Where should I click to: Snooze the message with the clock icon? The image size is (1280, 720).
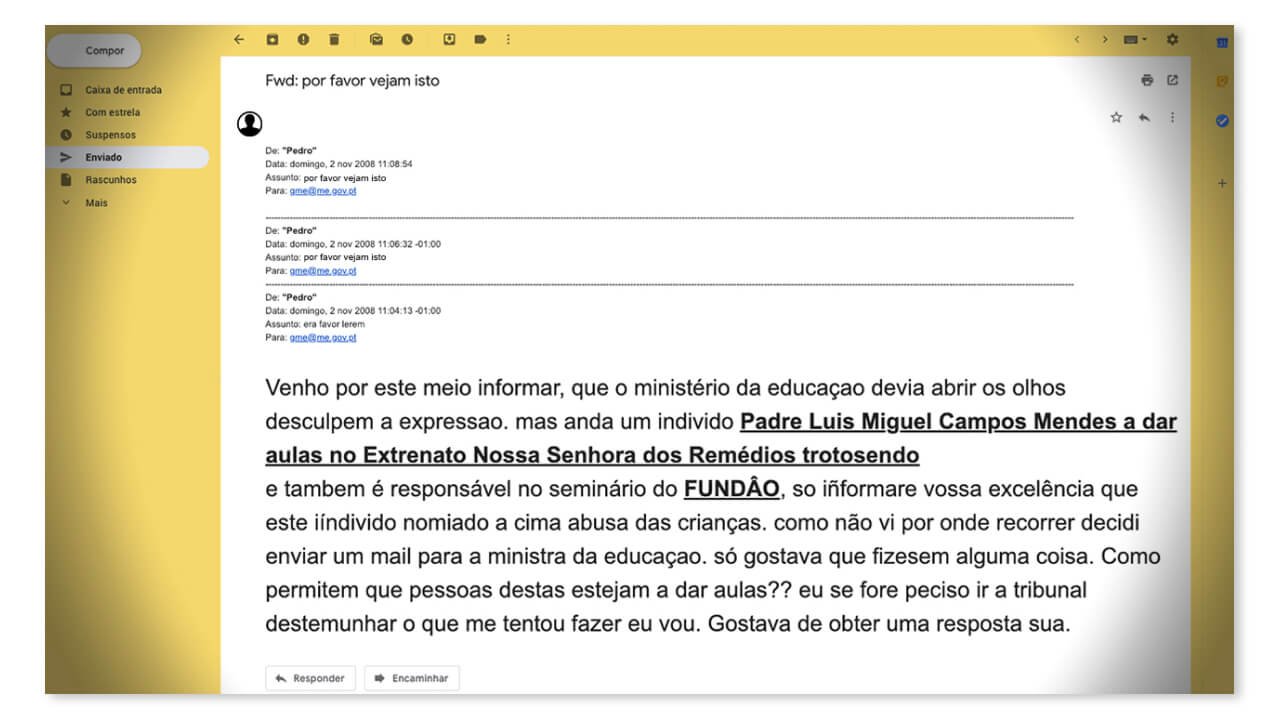(x=407, y=39)
